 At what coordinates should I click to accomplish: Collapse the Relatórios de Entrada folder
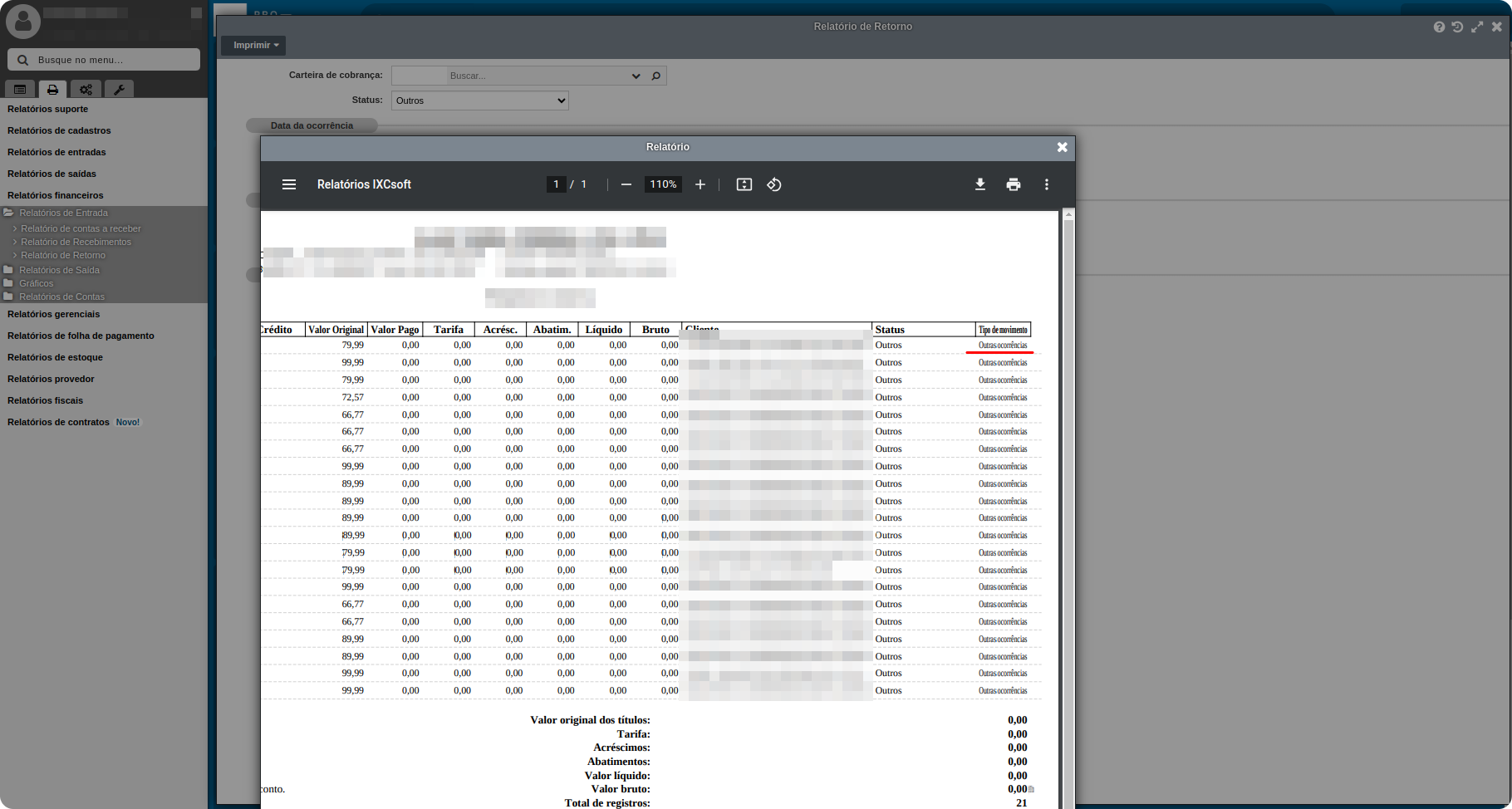click(x=63, y=213)
